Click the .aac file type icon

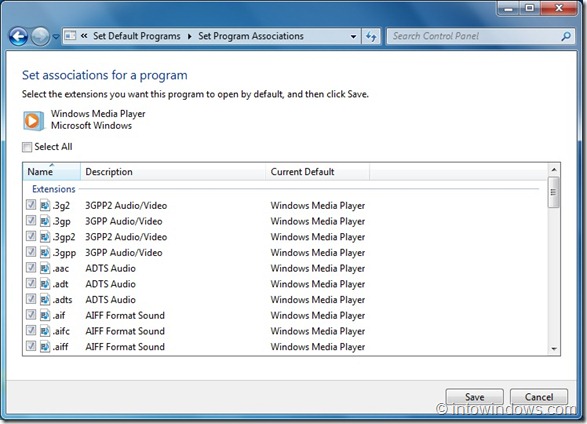tap(45, 268)
